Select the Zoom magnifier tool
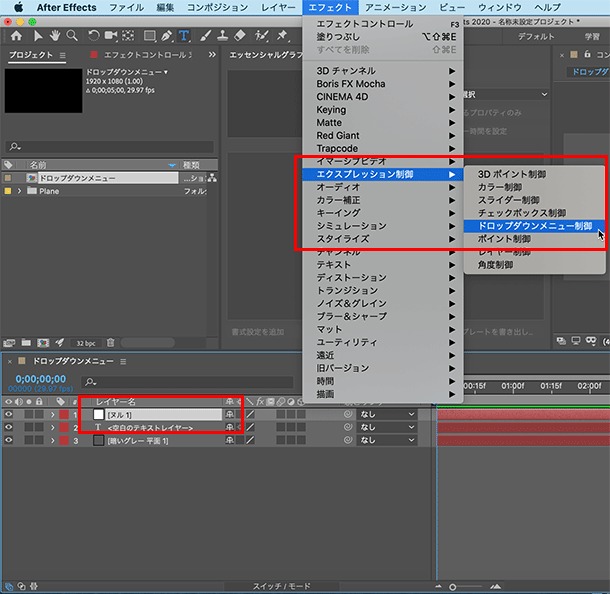Screen dimensions: 610x594 click(x=72, y=36)
